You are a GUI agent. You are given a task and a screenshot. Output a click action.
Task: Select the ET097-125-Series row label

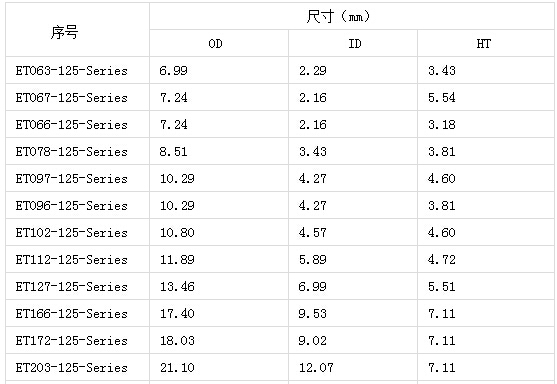71,179
